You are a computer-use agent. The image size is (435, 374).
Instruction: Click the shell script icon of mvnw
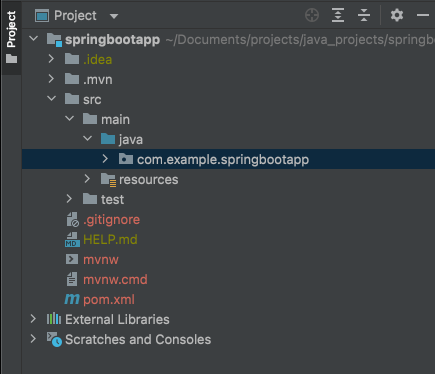tap(72, 259)
